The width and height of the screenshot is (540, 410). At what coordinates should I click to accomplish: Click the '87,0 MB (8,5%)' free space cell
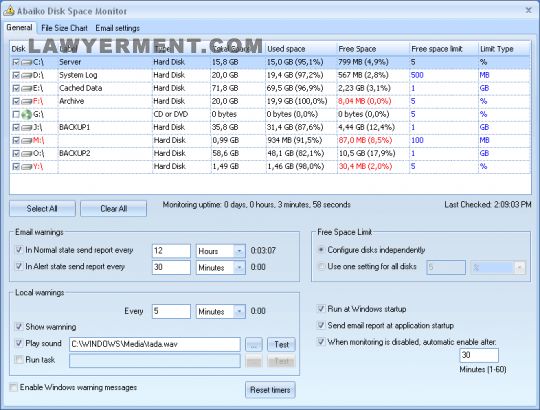(x=365, y=141)
